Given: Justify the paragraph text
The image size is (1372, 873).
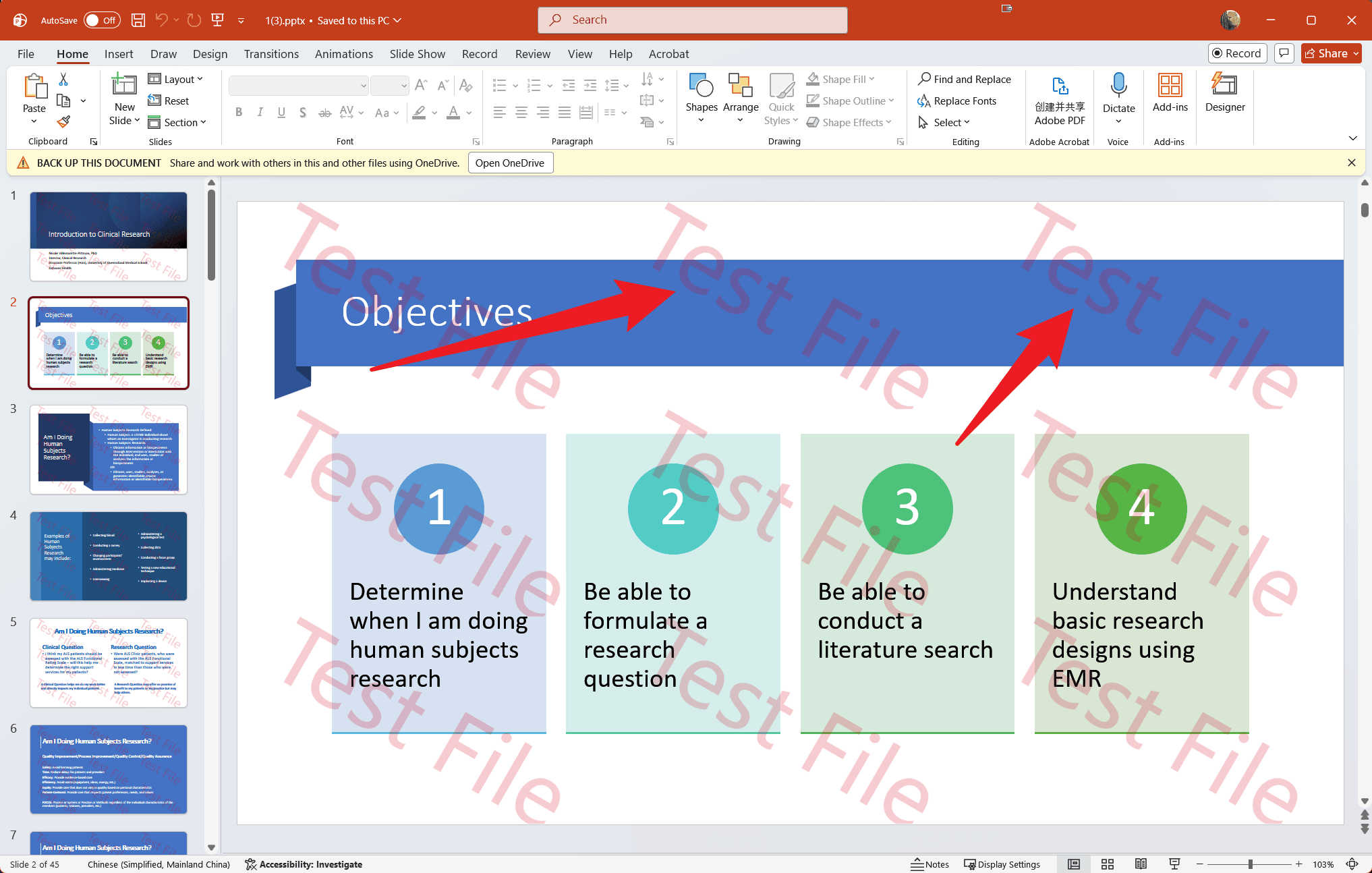Looking at the screenshot, I should pos(565,113).
